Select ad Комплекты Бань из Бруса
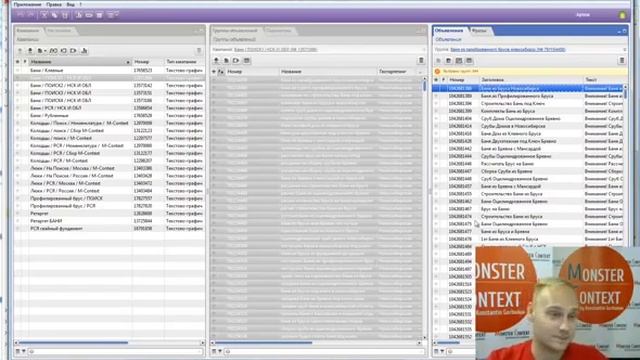The image size is (640, 360). coord(529,111)
